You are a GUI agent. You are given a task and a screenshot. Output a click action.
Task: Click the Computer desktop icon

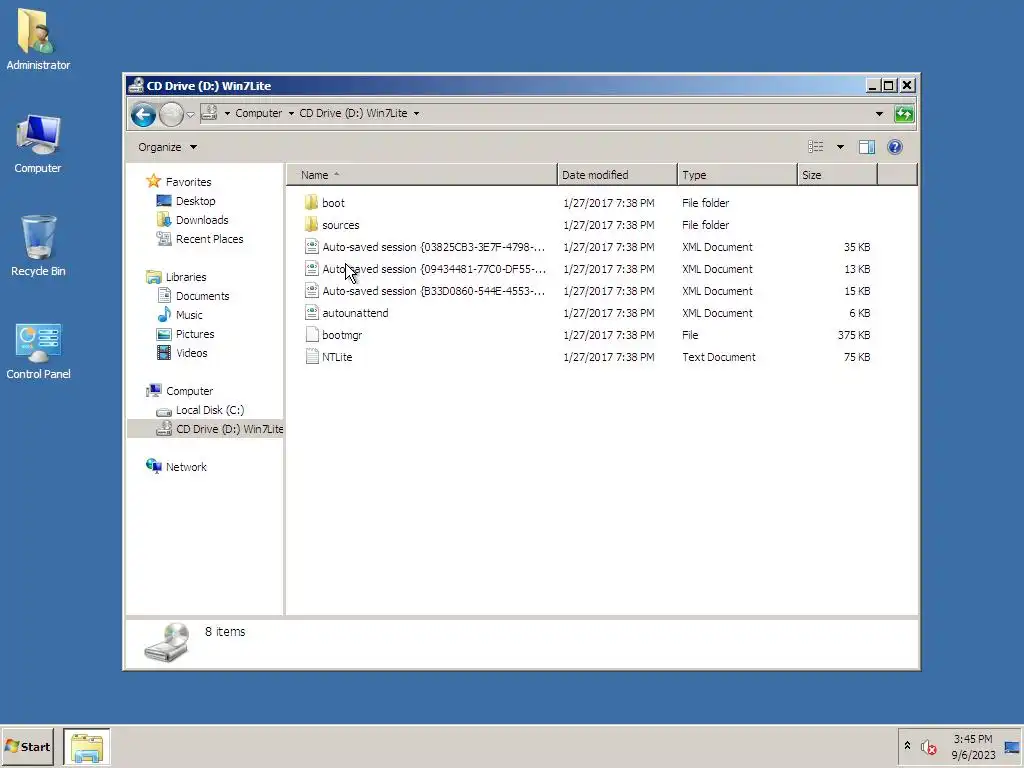(x=38, y=144)
